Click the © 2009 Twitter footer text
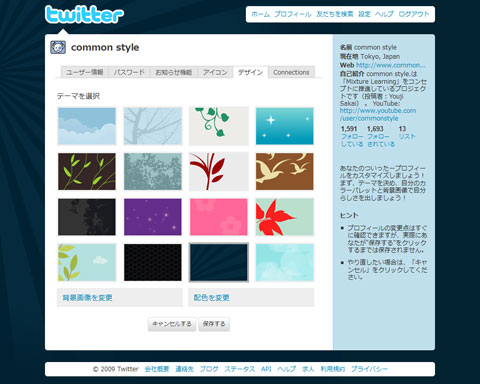Viewport: 480px width, 384px height. tap(115, 369)
